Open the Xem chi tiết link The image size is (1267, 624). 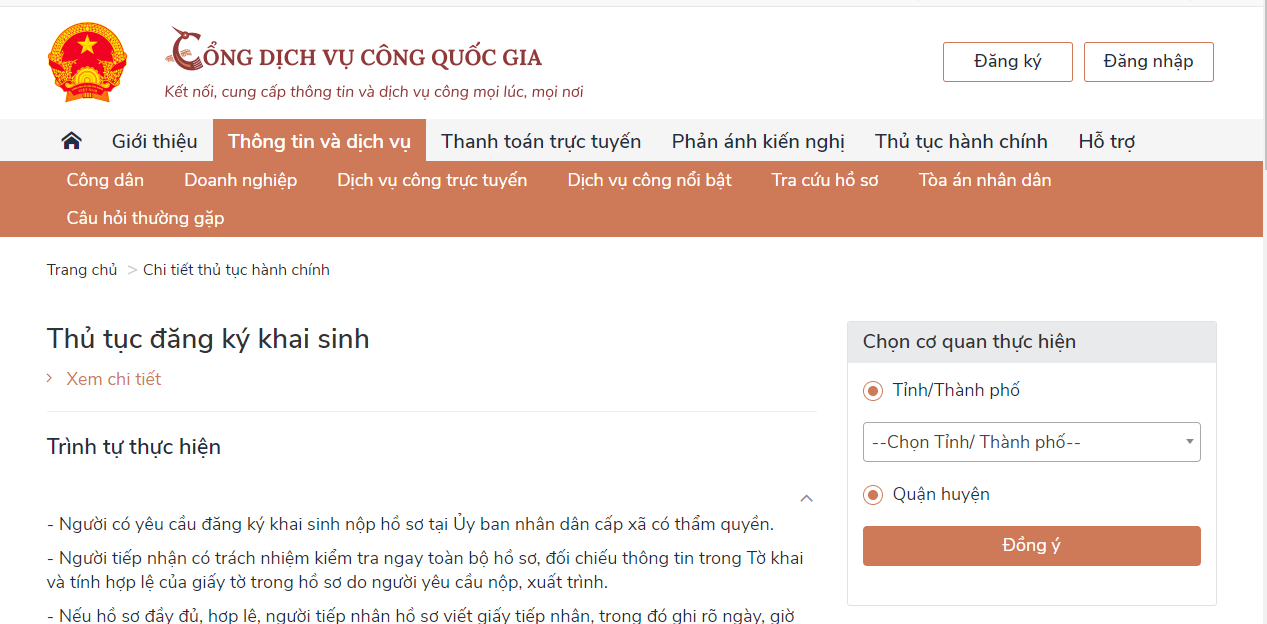113,379
